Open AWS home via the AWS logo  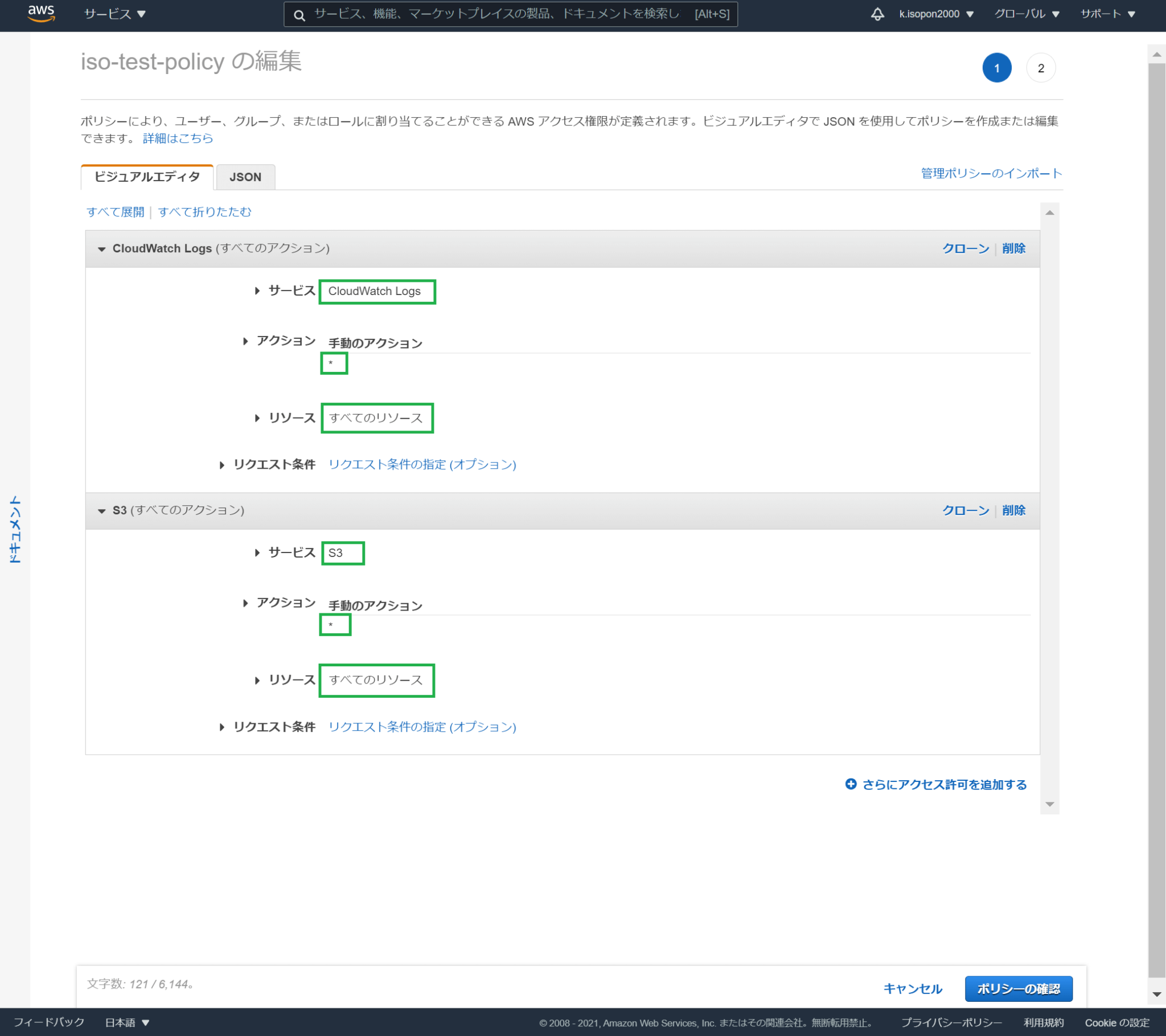point(40,14)
